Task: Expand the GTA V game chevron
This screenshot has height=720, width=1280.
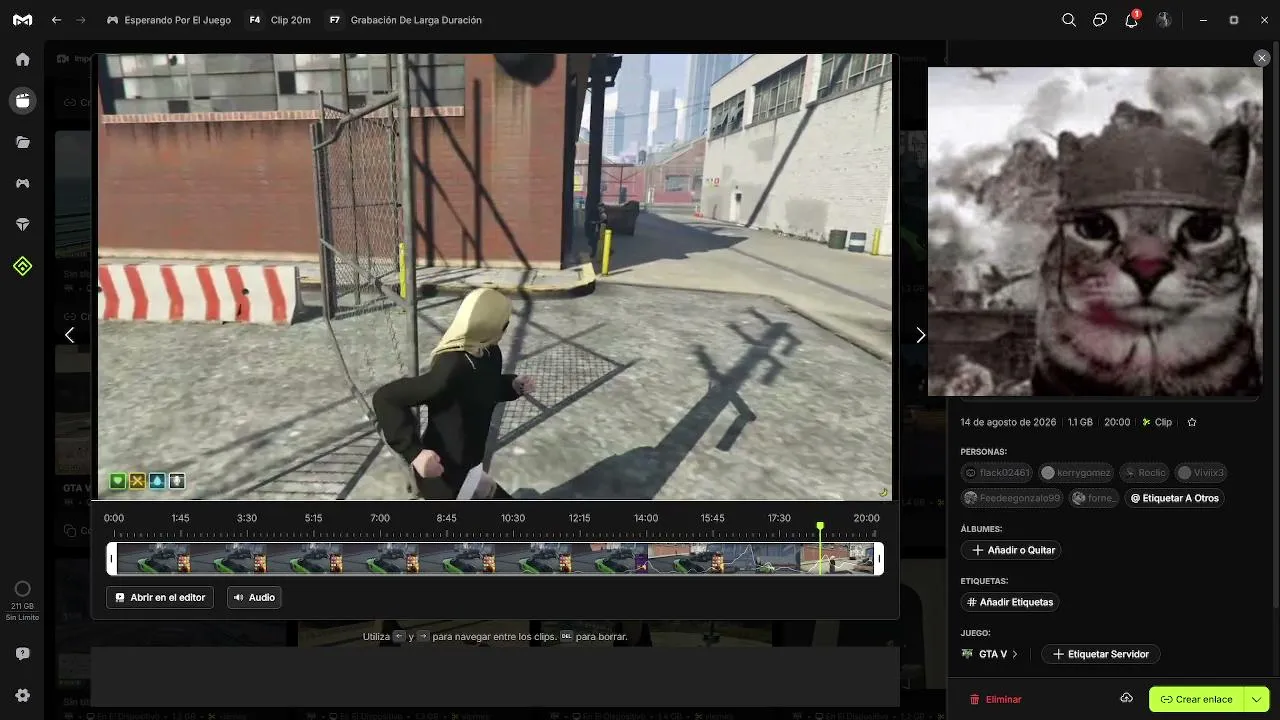Action: 1015,654
